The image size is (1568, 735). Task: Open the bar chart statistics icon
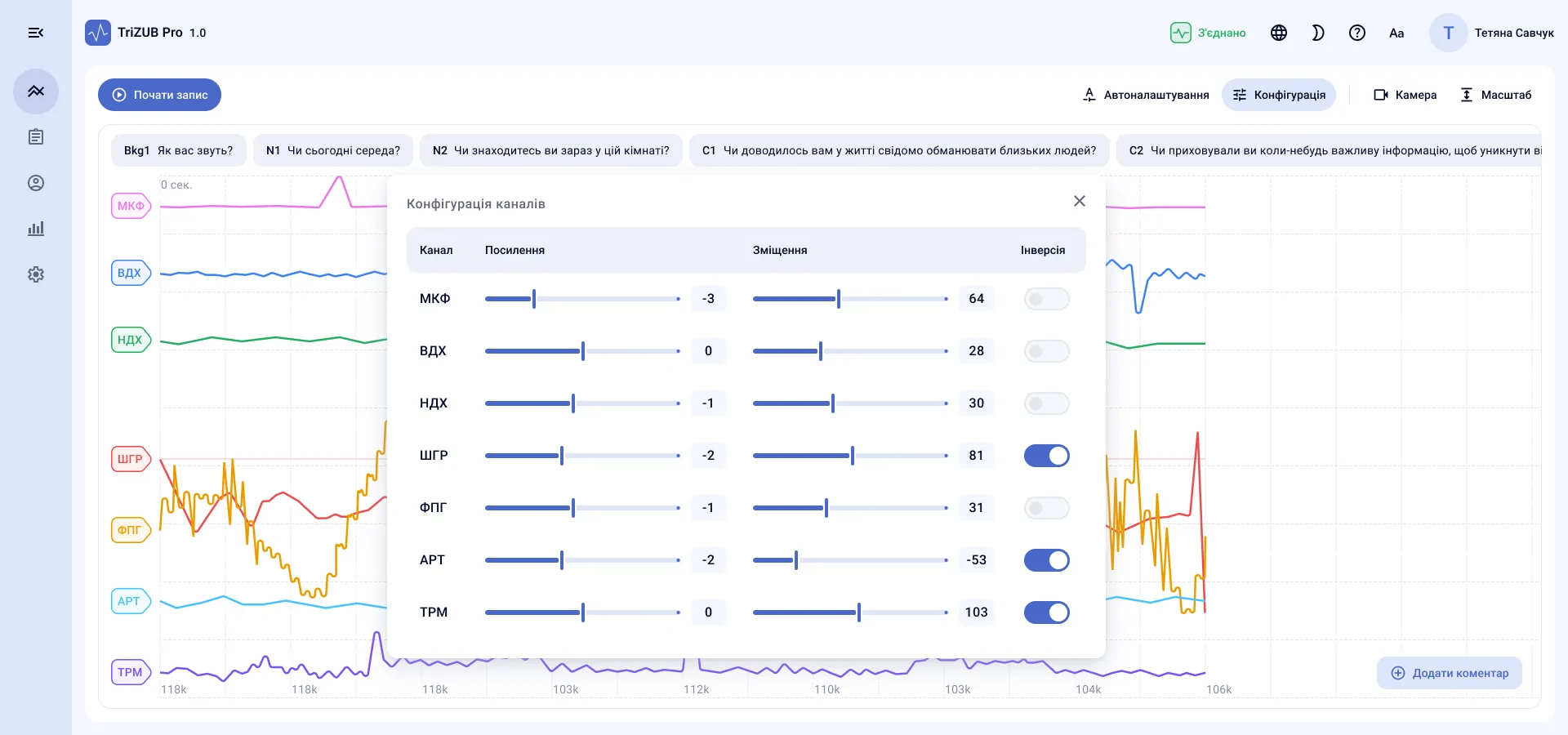(36, 229)
